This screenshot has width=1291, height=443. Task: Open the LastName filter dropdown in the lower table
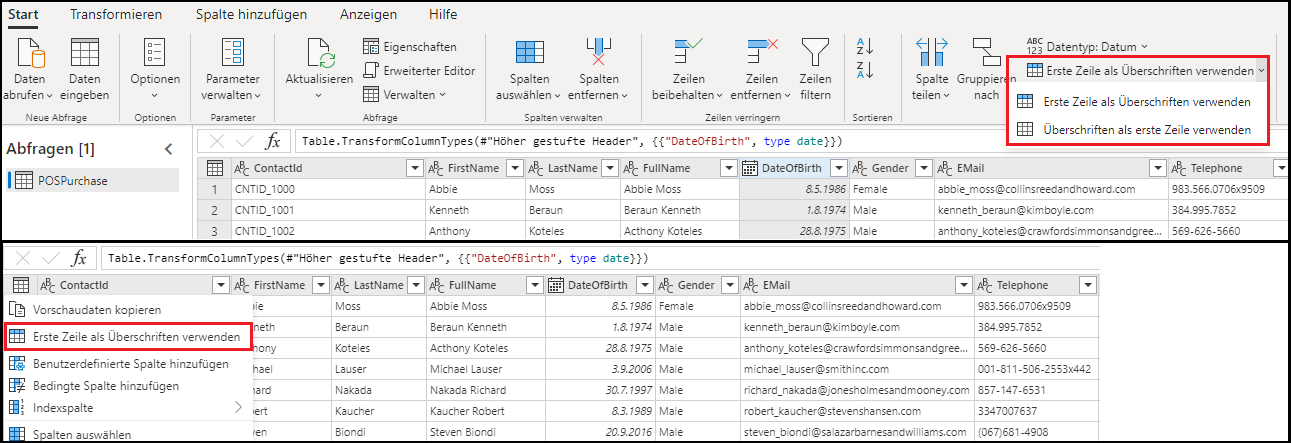click(415, 285)
